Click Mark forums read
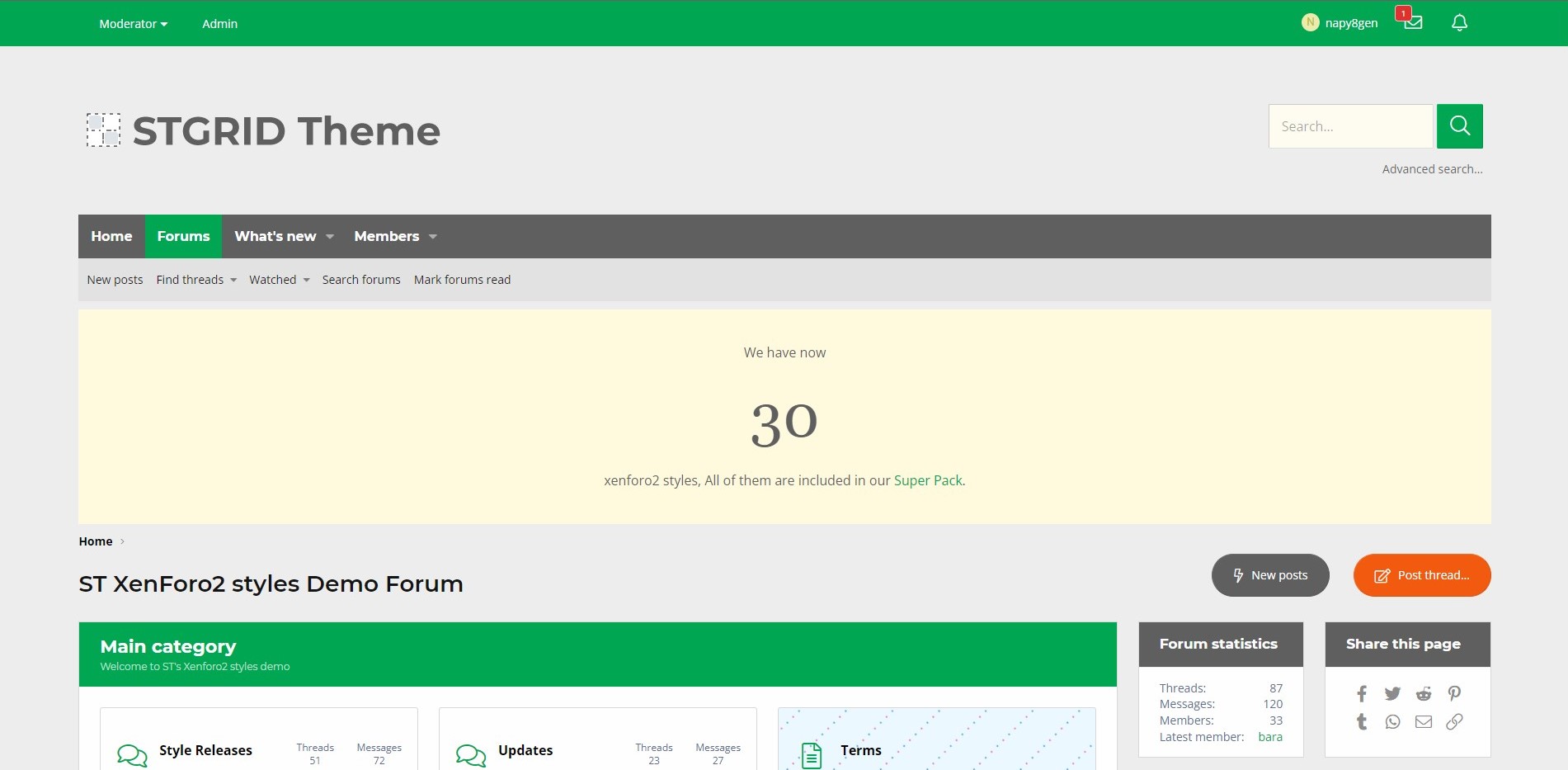Viewport: 1568px width, 770px height. coord(462,280)
